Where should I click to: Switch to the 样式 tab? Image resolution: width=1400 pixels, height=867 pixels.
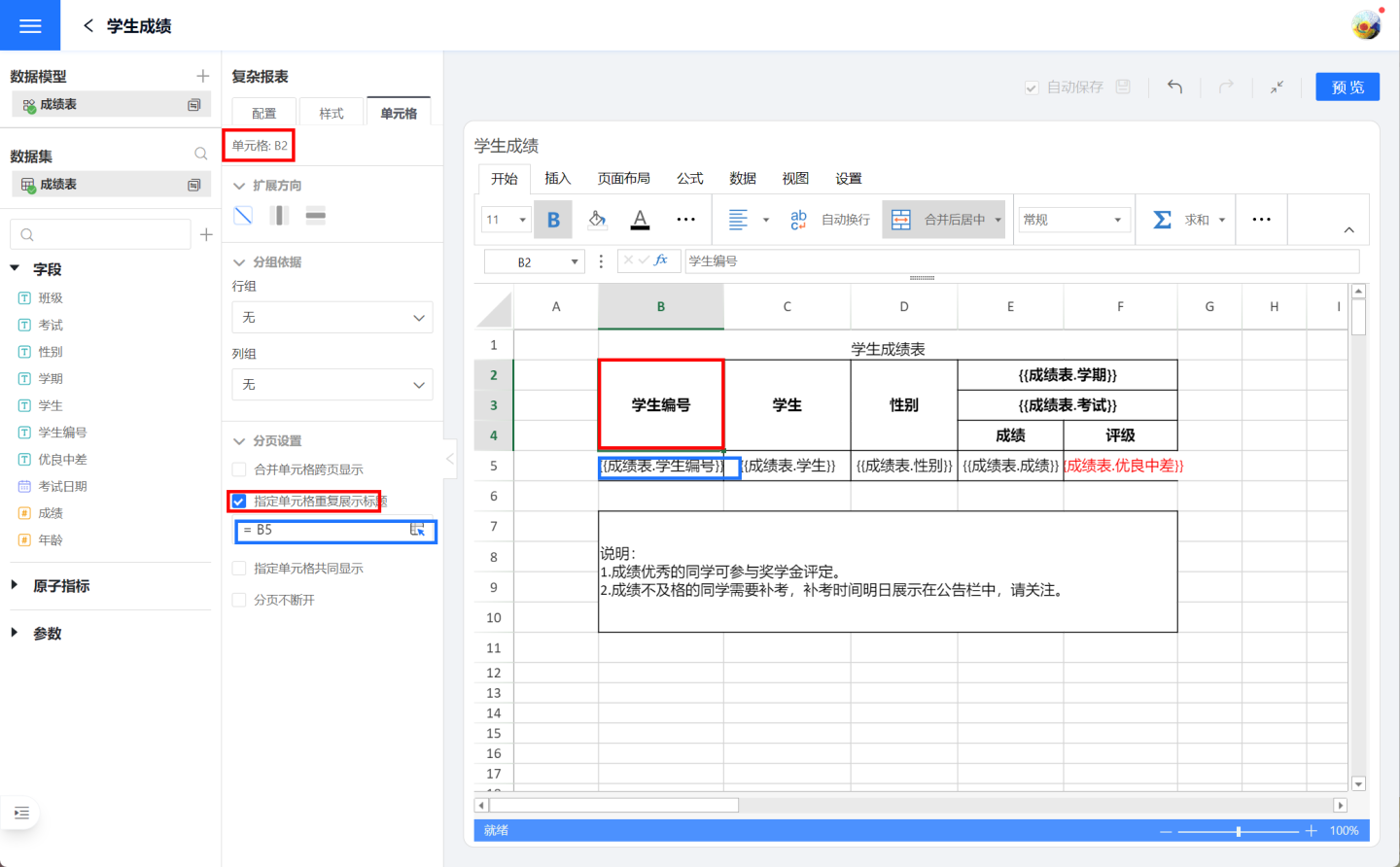click(x=332, y=114)
